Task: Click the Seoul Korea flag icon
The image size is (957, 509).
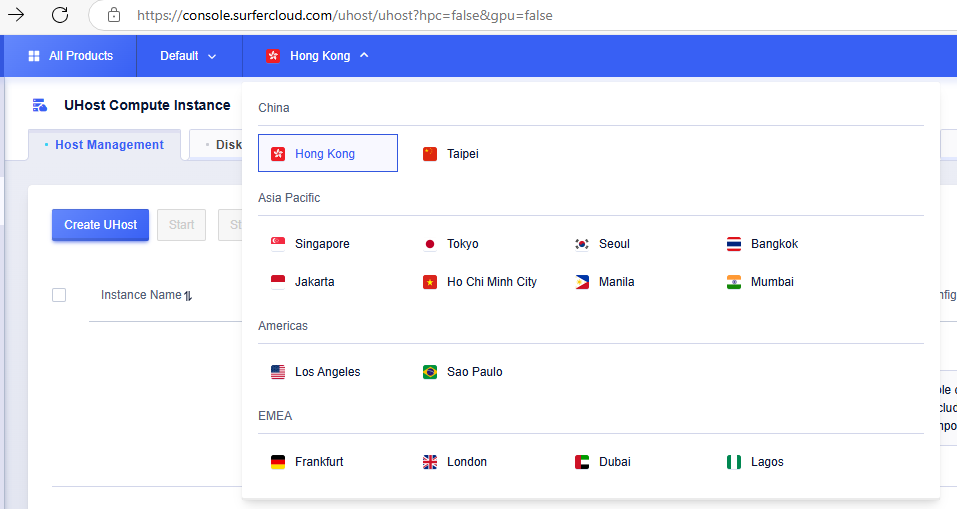Action: coord(582,244)
